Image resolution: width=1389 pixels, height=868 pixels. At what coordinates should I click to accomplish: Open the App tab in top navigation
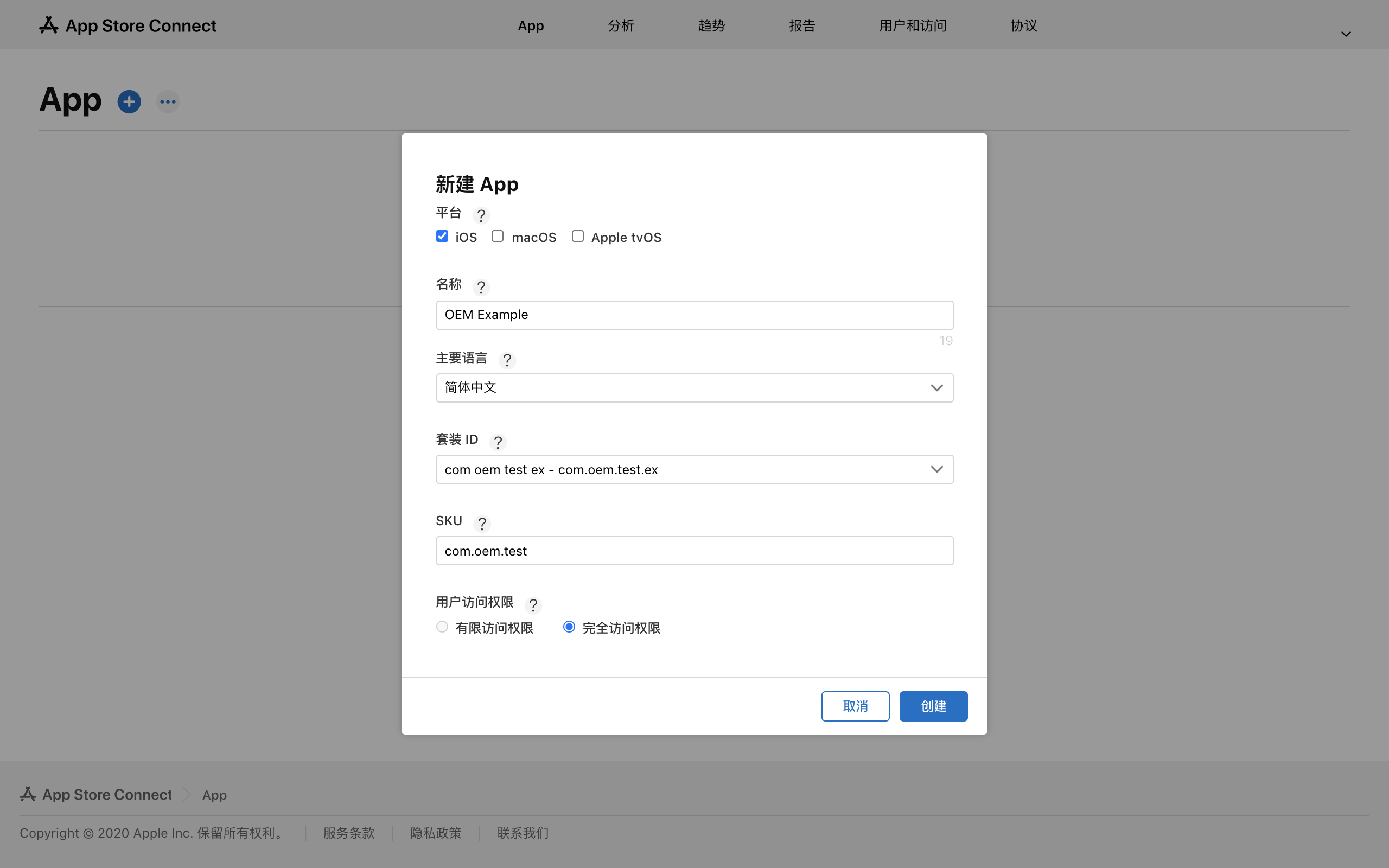[530, 26]
